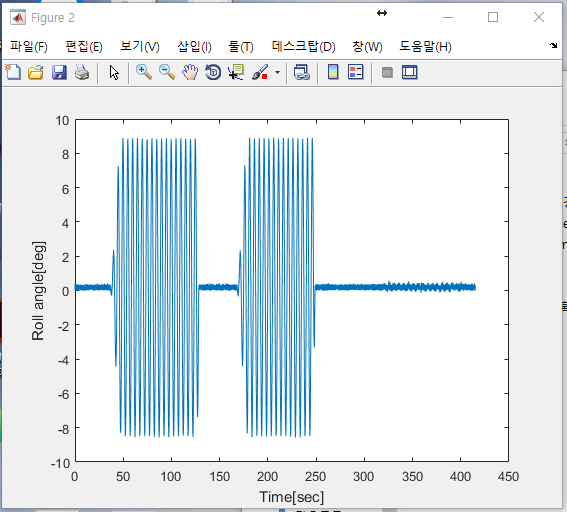This screenshot has height=512, width=567.
Task: Enable the Data Cursor tool
Action: [x=236, y=72]
